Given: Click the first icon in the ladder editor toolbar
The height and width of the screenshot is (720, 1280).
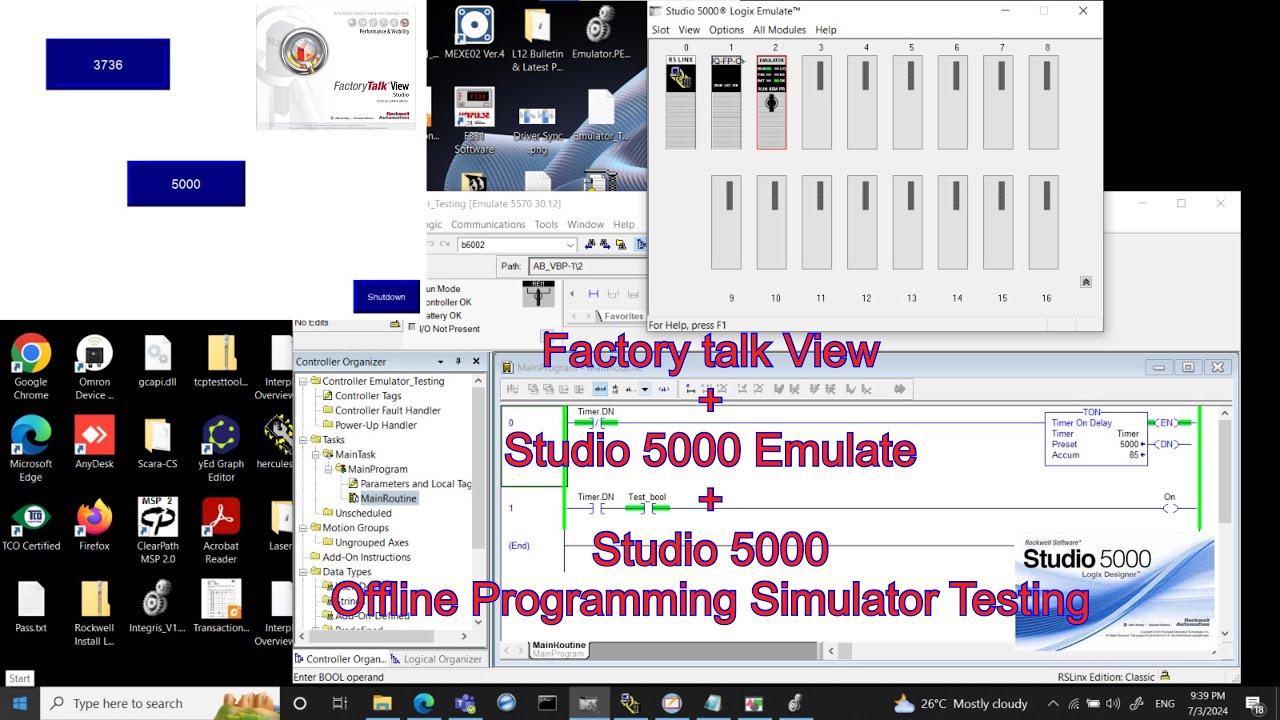Looking at the screenshot, I should point(513,389).
